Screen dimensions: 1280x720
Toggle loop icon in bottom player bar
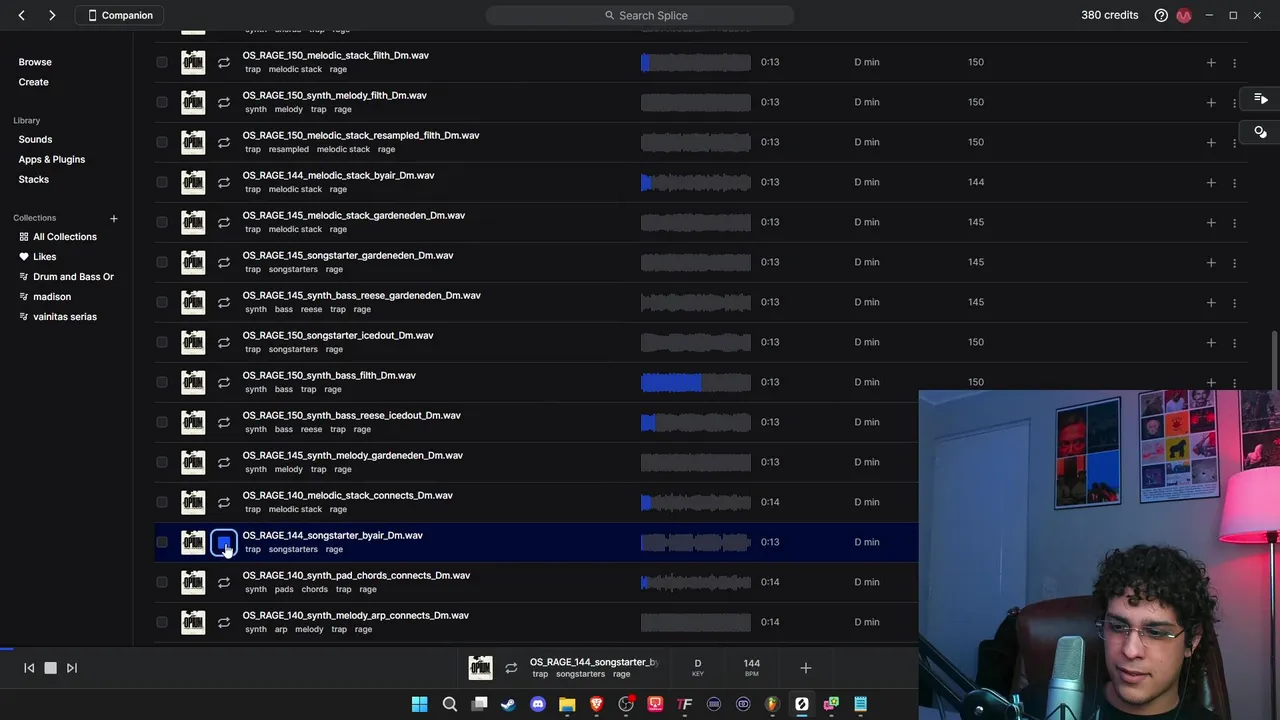click(x=511, y=668)
